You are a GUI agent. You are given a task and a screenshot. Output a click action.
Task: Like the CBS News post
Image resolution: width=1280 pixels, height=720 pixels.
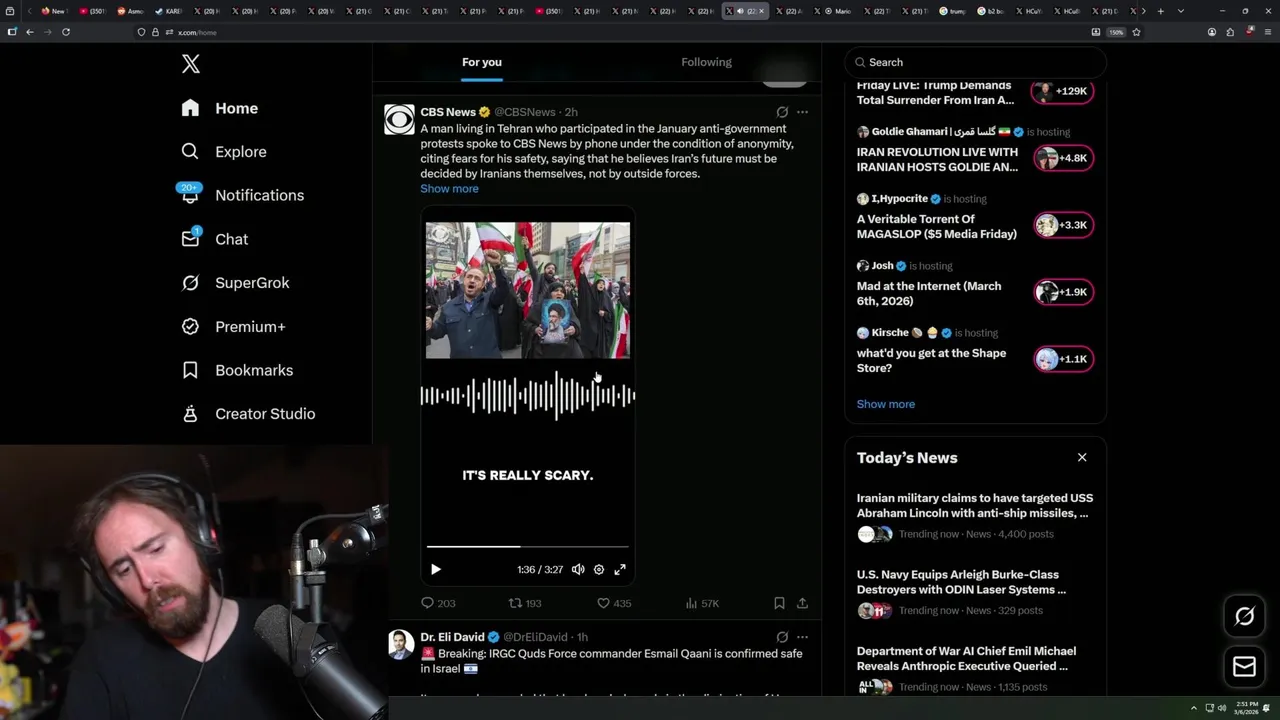pos(614,603)
